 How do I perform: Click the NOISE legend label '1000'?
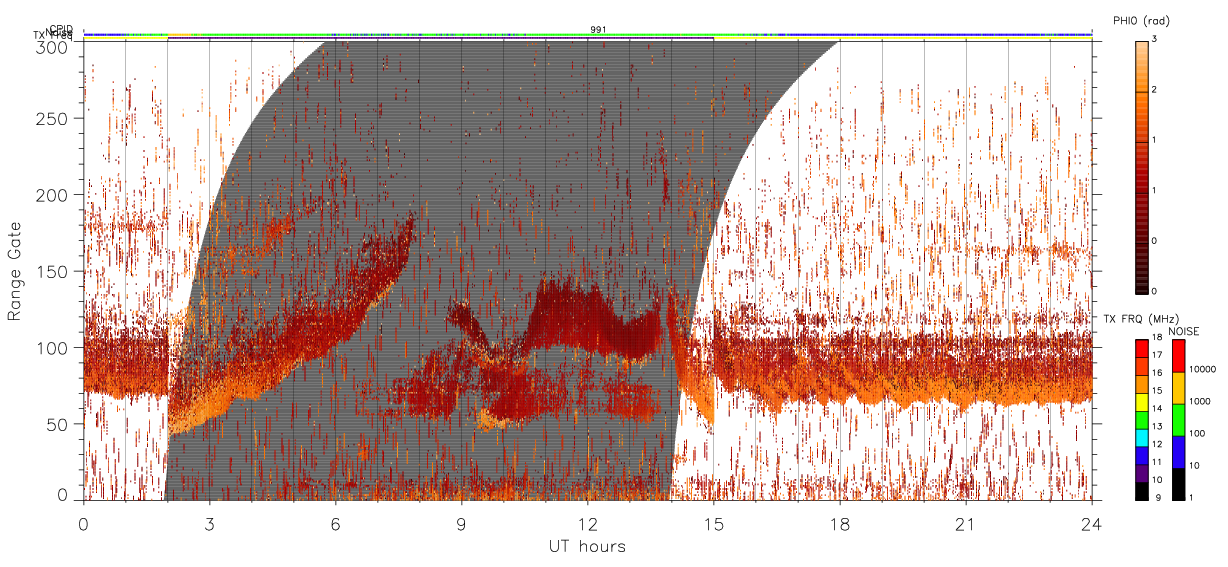point(1200,401)
